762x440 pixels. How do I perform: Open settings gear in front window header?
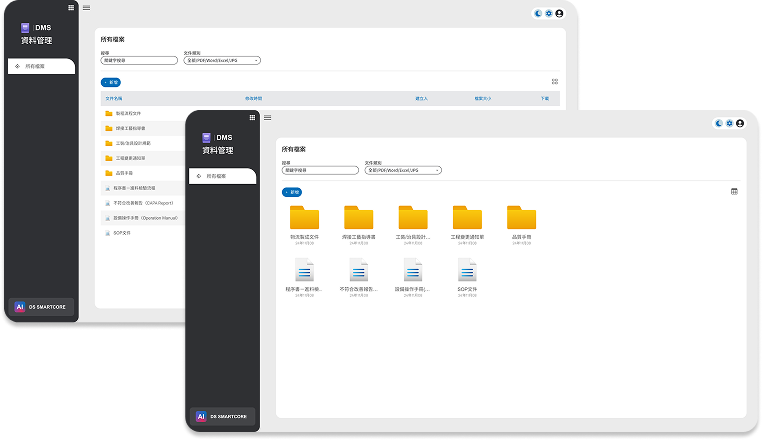coord(729,123)
